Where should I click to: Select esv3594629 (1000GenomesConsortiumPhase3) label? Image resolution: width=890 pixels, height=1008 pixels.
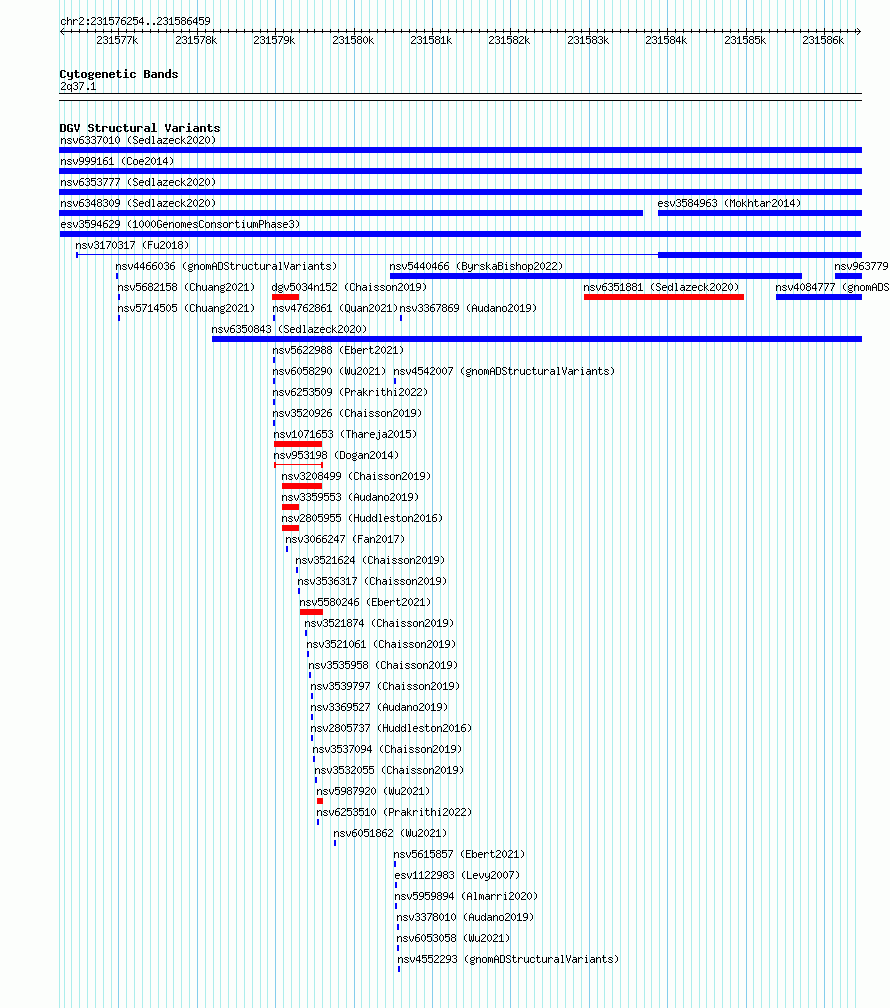180,224
